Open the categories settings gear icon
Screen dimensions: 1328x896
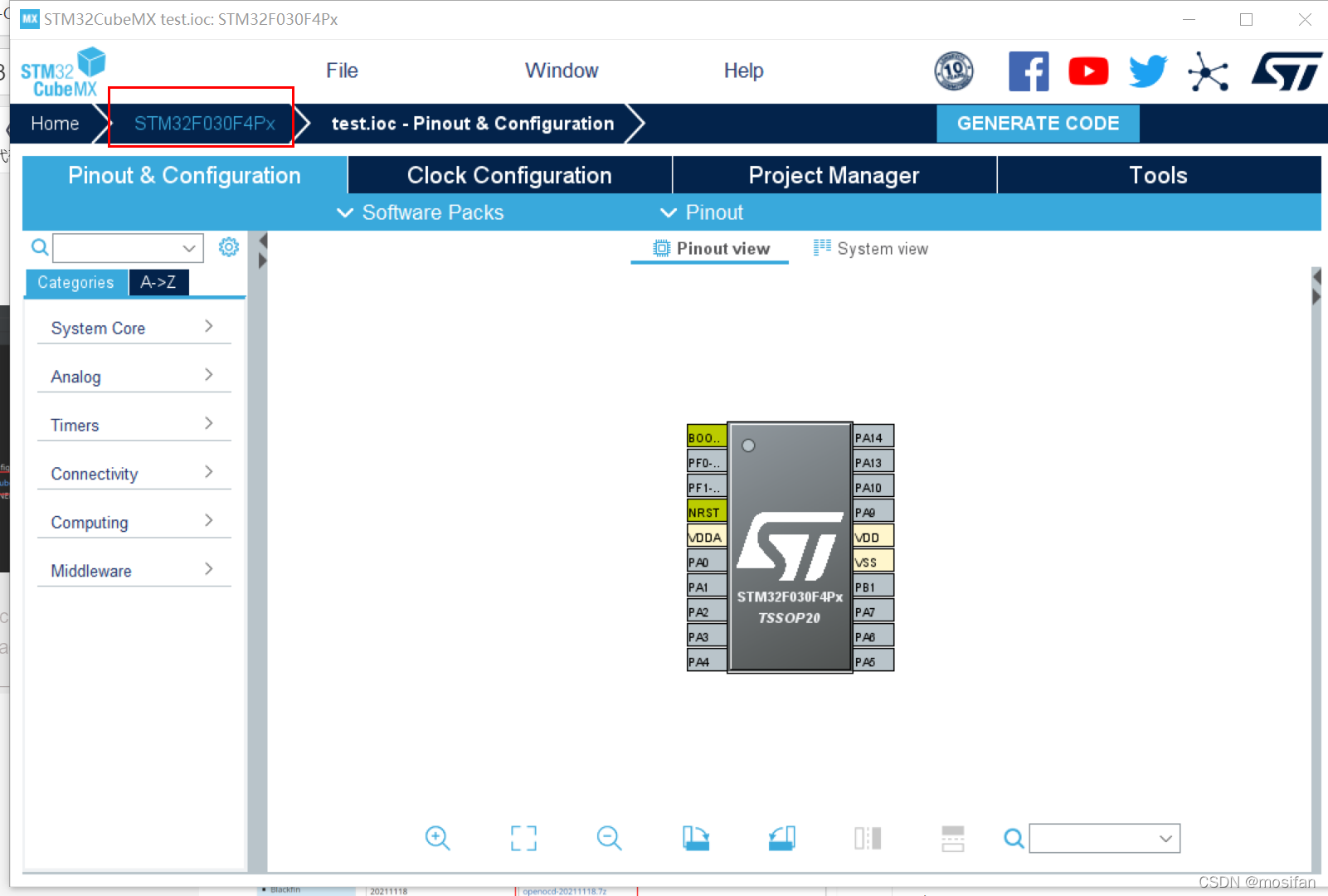(229, 246)
